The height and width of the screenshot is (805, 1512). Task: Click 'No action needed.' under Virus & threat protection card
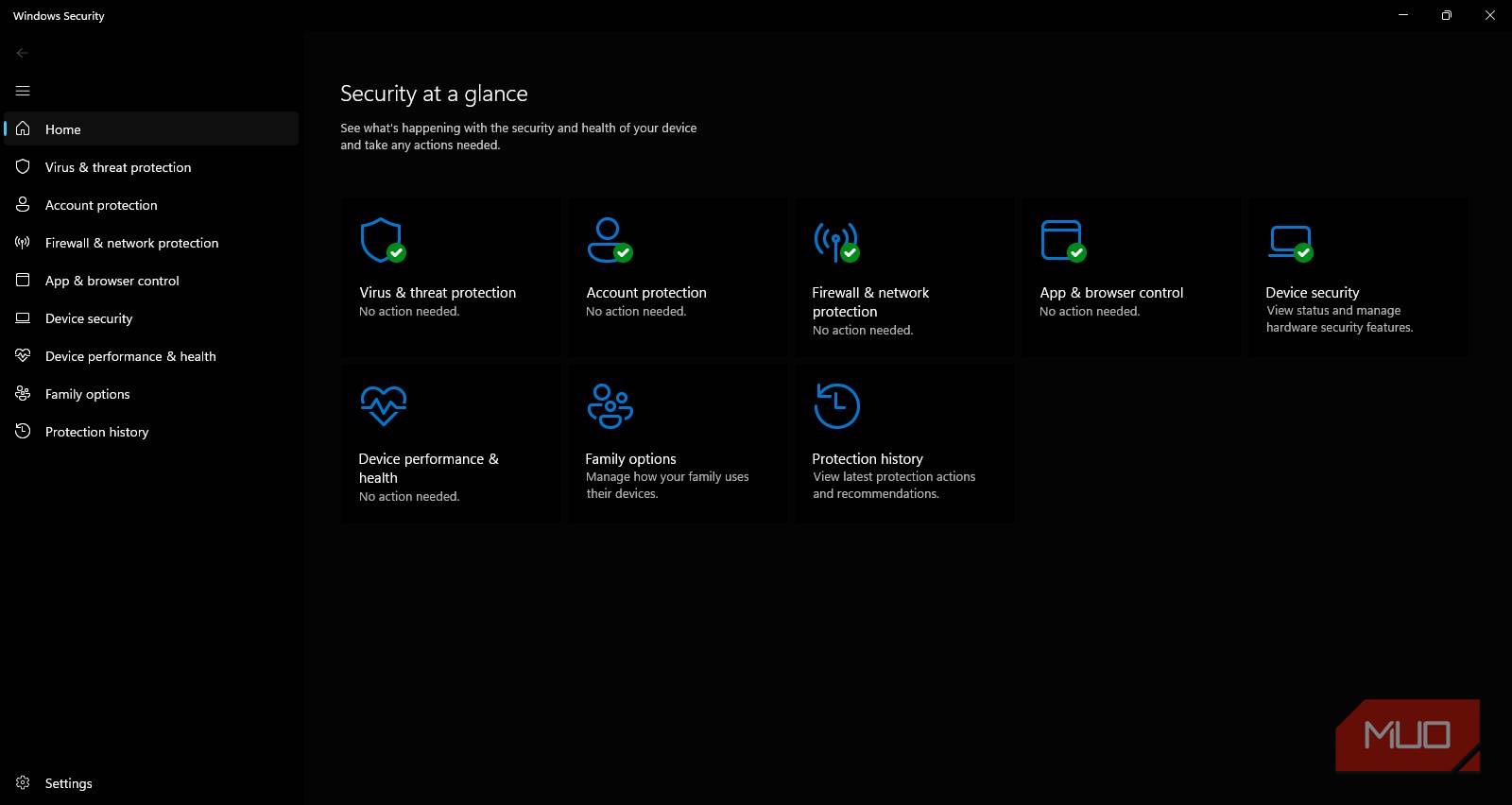pos(409,312)
